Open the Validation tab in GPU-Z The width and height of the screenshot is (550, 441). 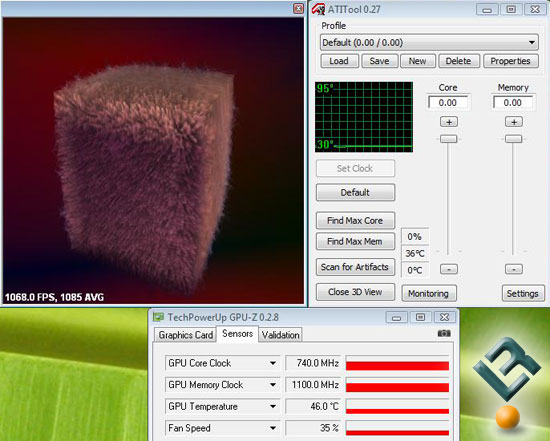click(281, 335)
